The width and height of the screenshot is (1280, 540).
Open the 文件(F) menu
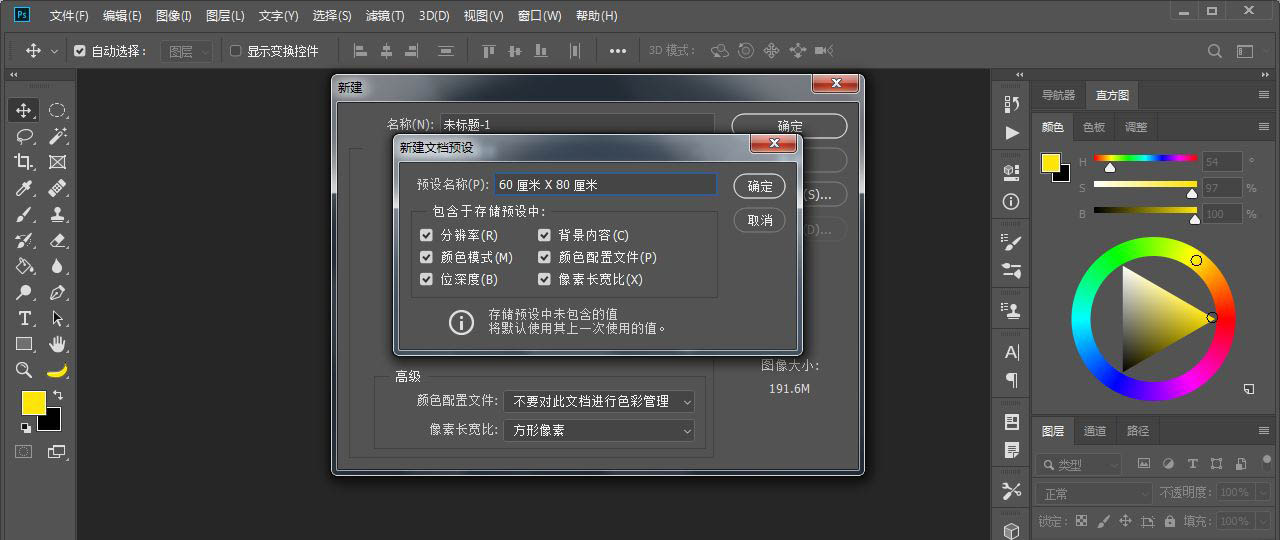[x=69, y=16]
